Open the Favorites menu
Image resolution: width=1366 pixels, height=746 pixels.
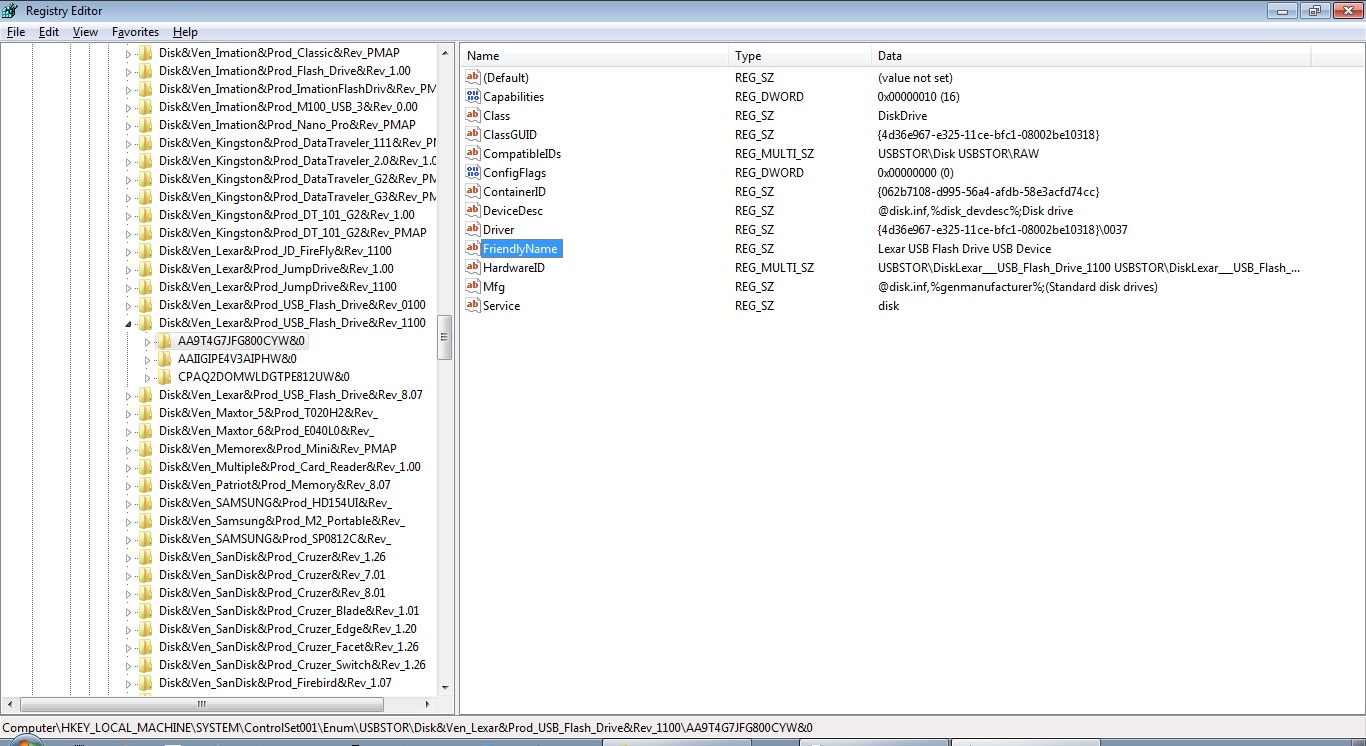tap(135, 32)
